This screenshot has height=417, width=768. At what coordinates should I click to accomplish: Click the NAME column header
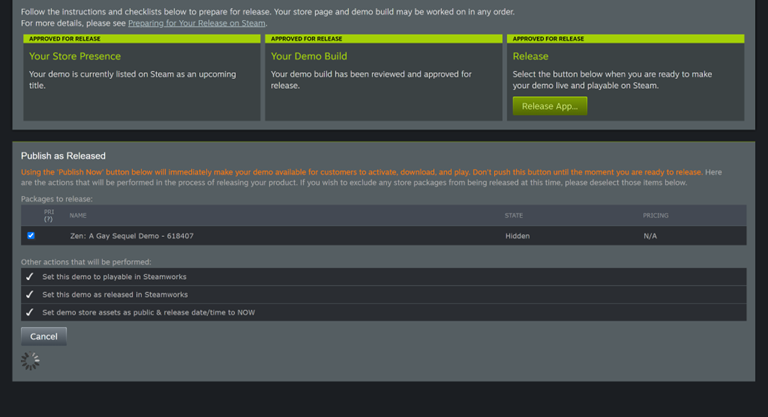coord(78,215)
